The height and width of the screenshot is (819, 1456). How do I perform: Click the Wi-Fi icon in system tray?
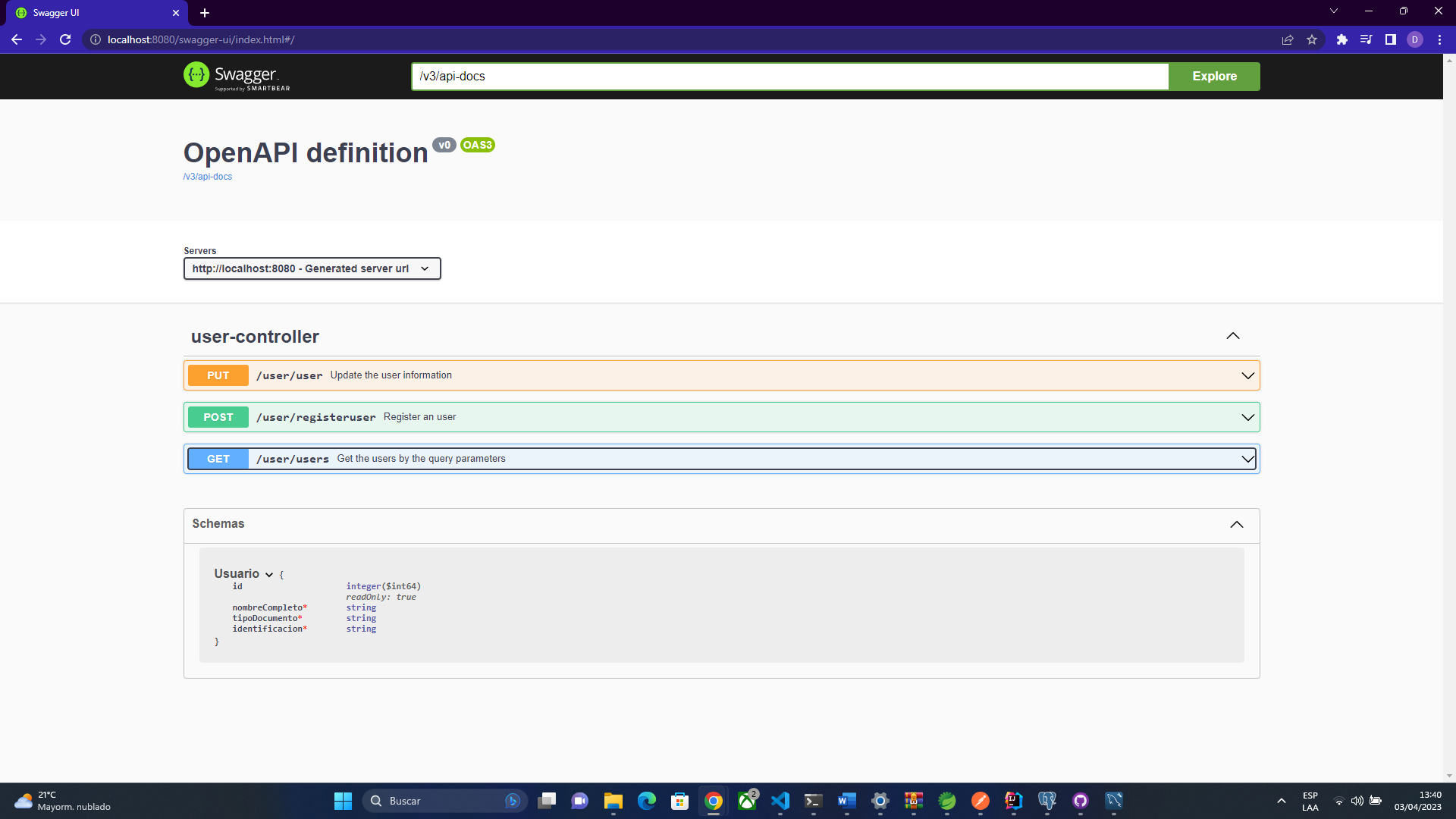coord(1339,800)
